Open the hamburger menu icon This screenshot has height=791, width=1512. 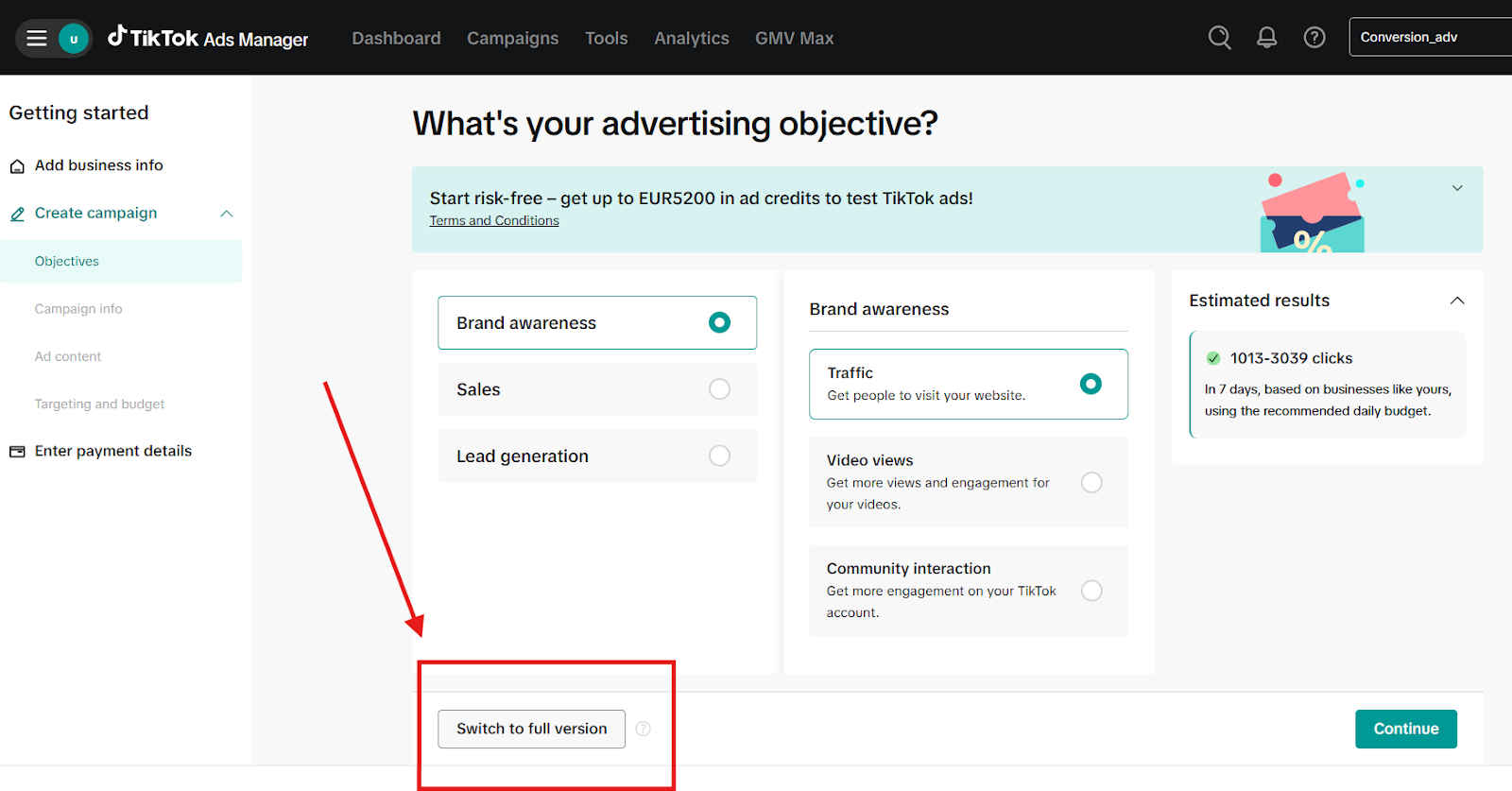click(37, 38)
